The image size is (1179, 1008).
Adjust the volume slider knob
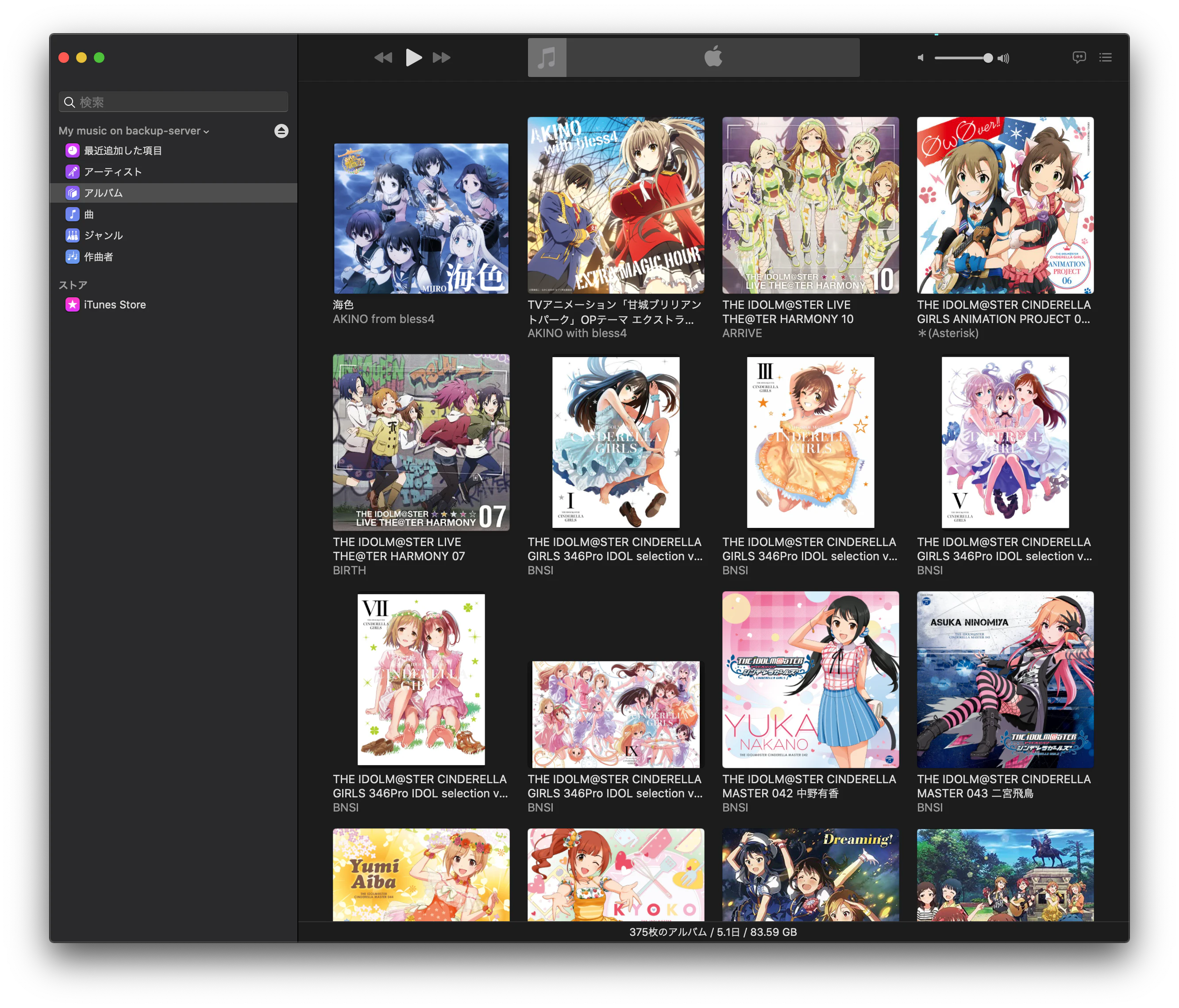pyautogui.click(x=988, y=58)
